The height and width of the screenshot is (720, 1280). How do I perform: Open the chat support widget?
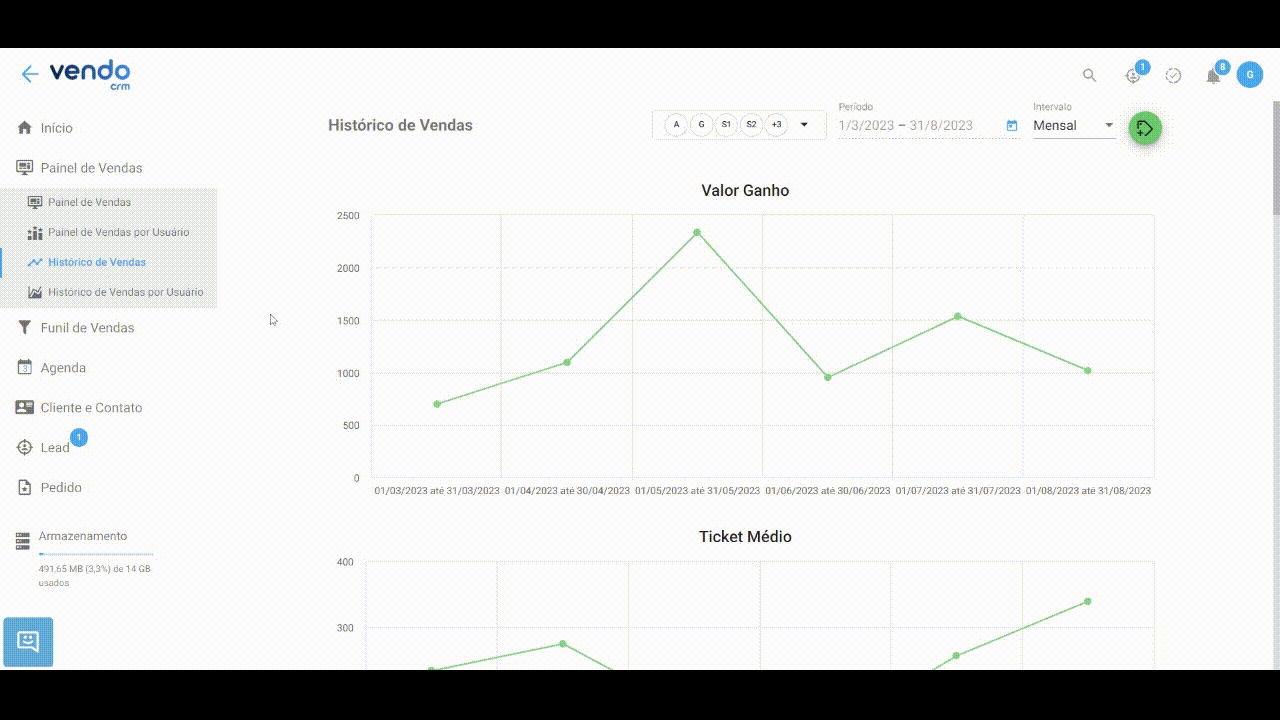[28, 641]
